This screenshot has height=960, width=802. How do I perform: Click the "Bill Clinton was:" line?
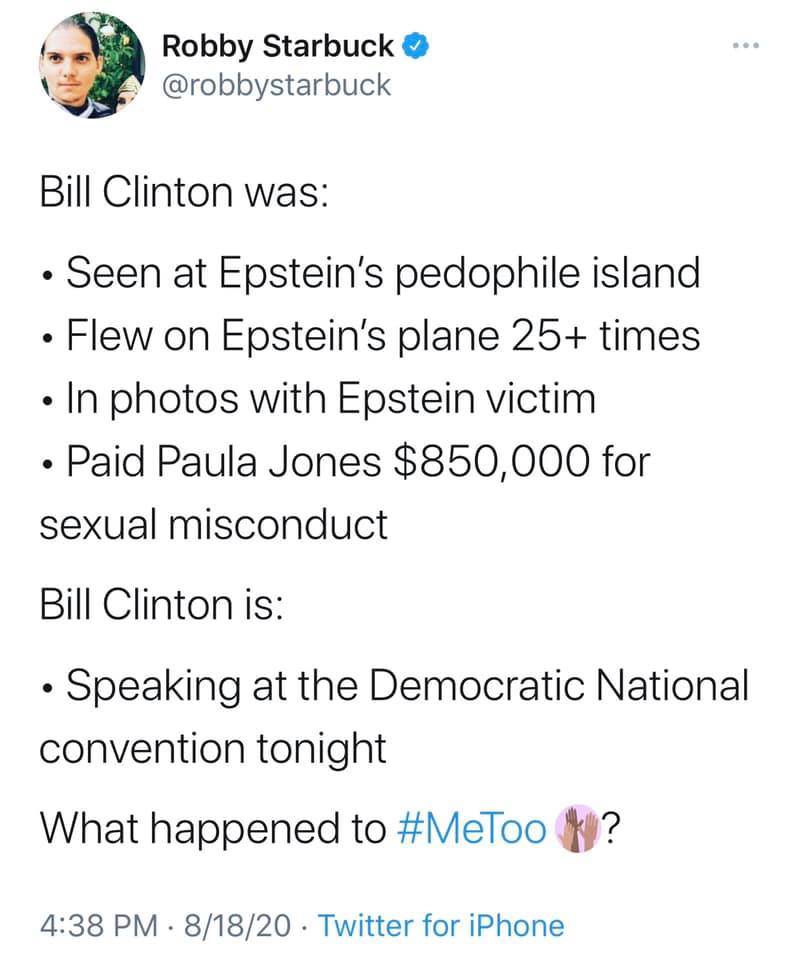[x=182, y=192]
